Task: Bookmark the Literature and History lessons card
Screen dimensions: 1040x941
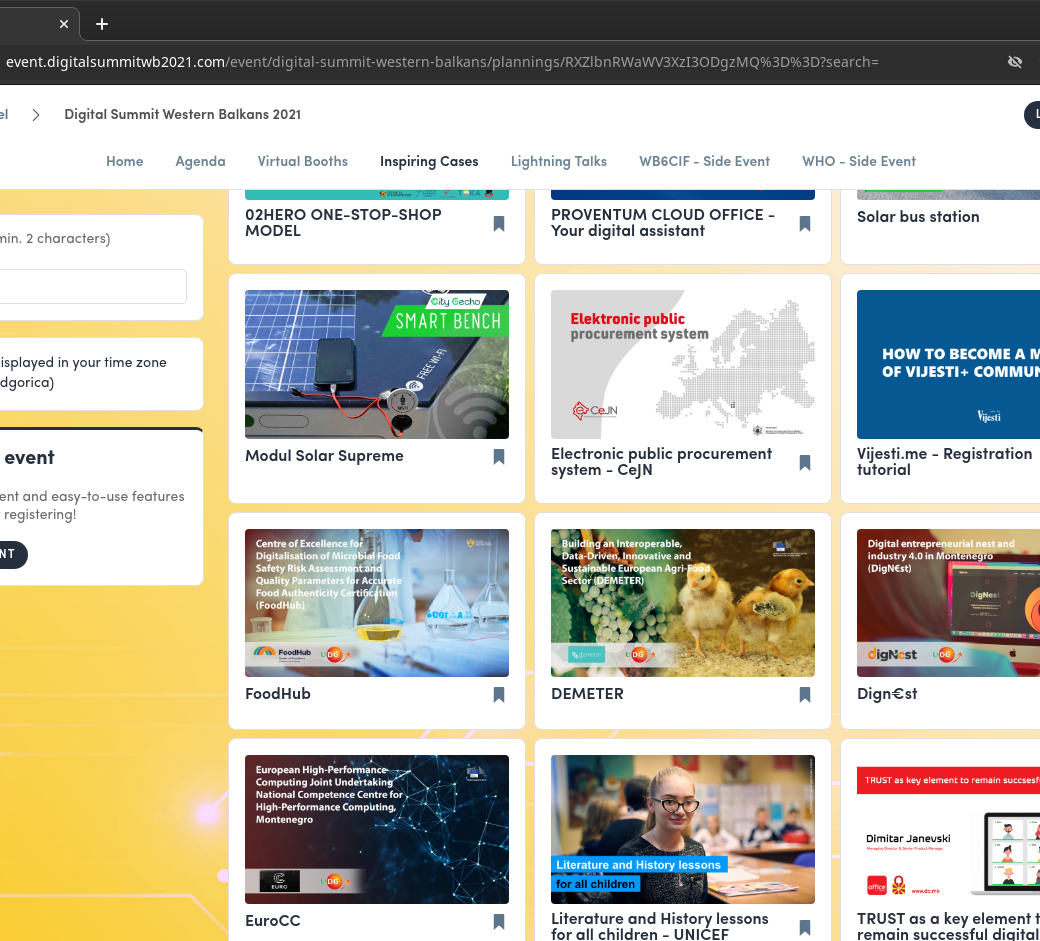Action: point(805,927)
